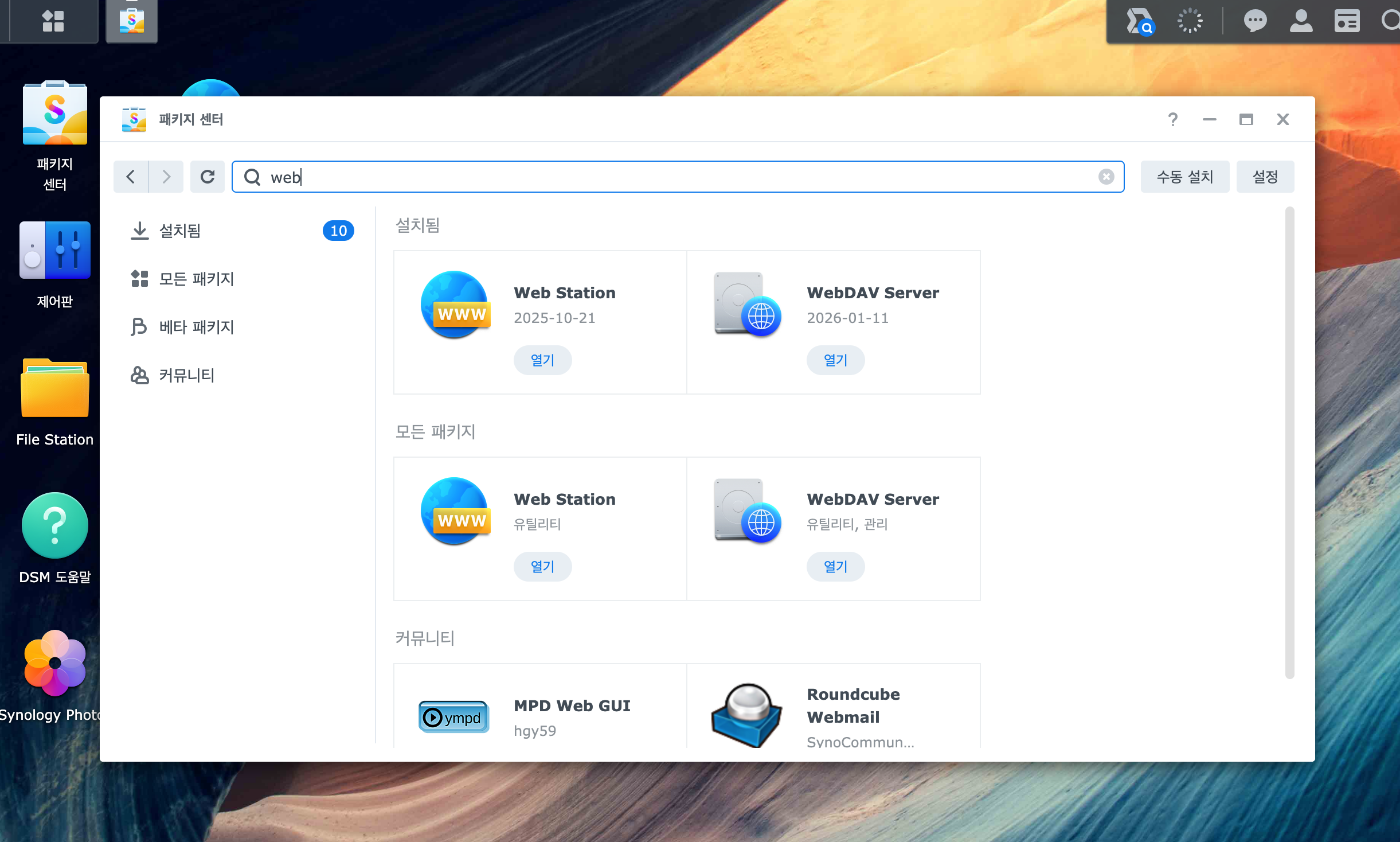Open WebDAV Server title dated 2026-01-11

click(x=873, y=293)
